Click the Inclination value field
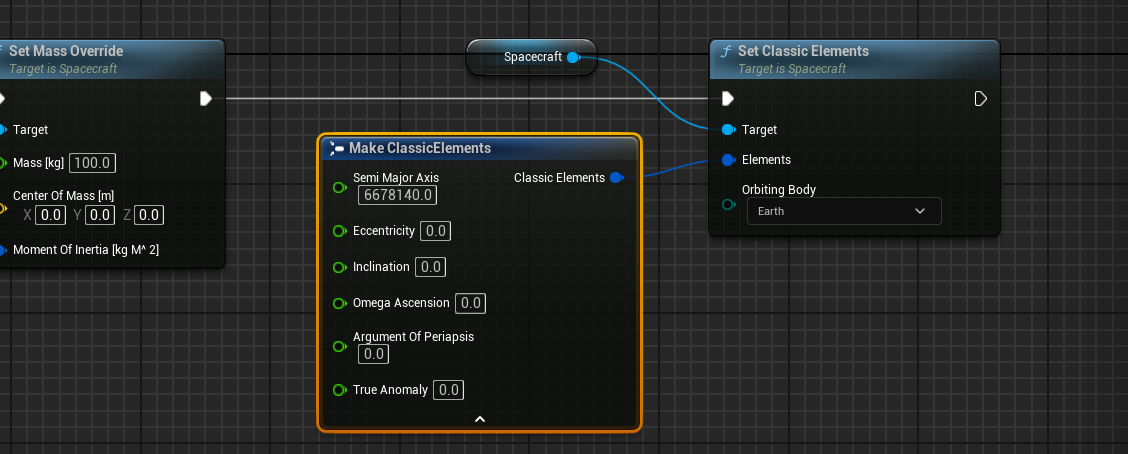The image size is (1128, 454). click(431, 267)
